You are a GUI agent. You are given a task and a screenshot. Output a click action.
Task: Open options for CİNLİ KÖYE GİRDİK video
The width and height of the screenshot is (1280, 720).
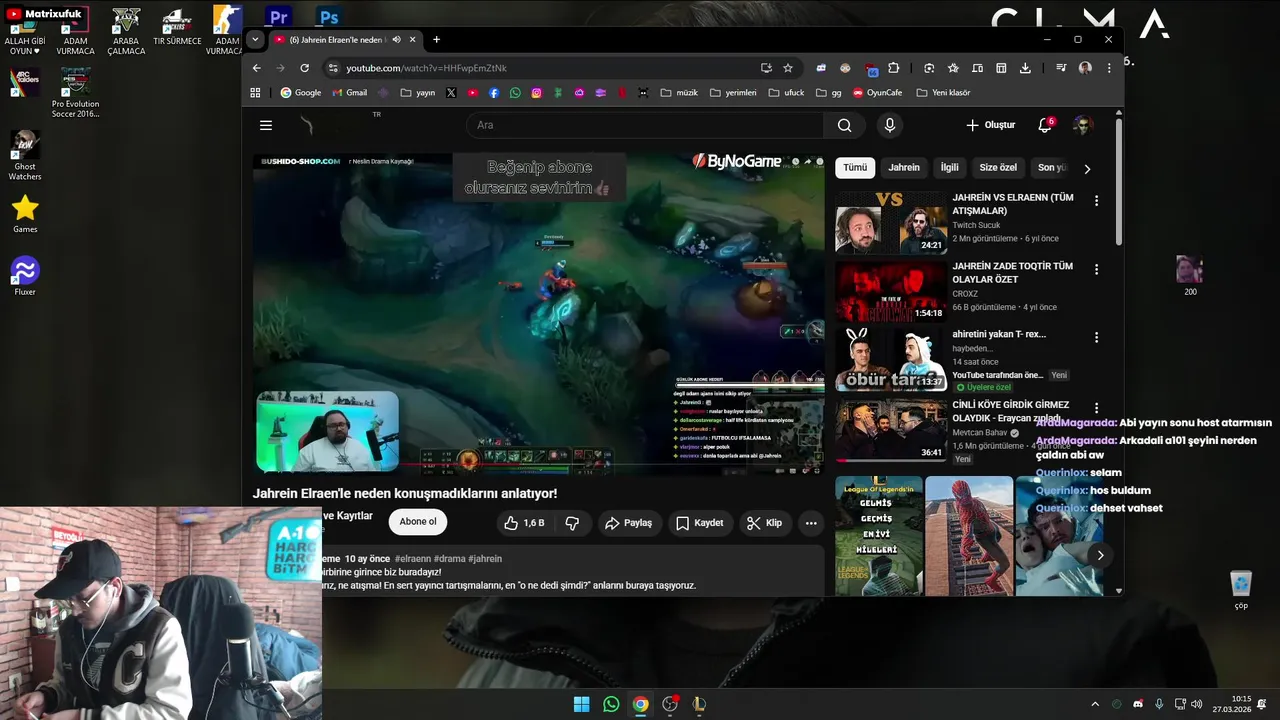(1096, 408)
